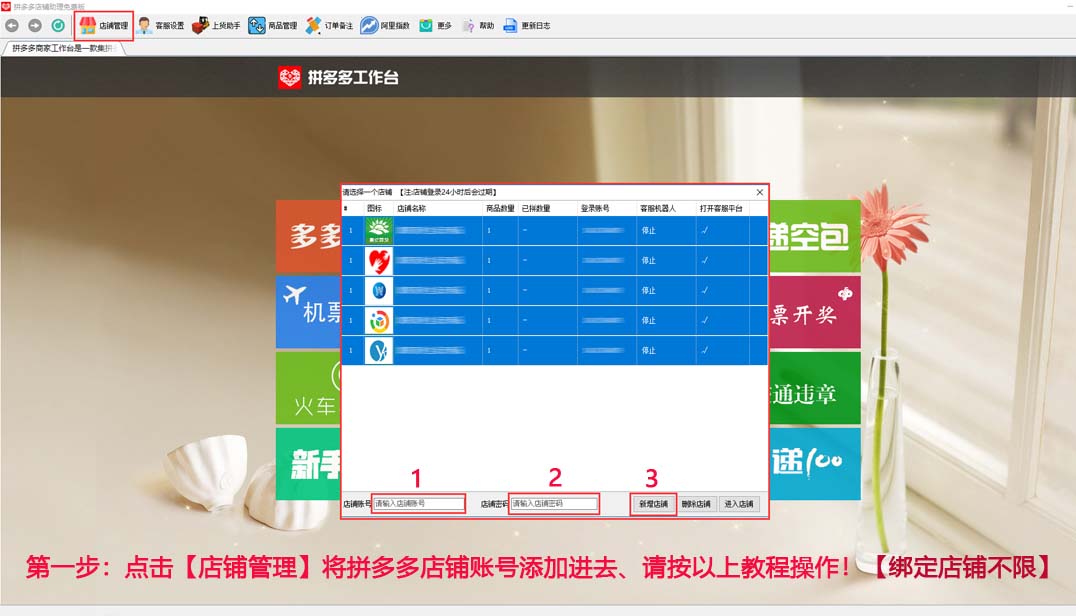
Task: Open 店铺管理 shop management in the toolbar
Action: coord(104,25)
